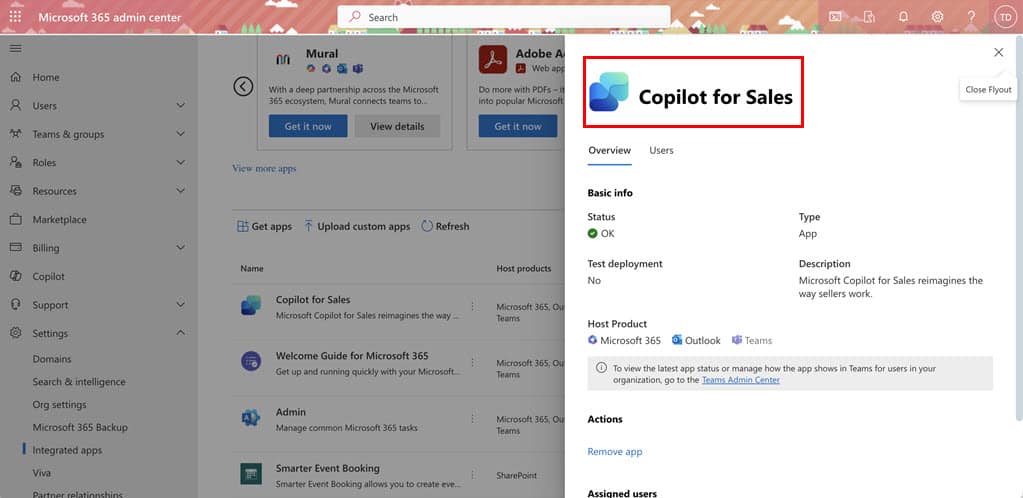Image resolution: width=1023 pixels, height=498 pixels.
Task: Click the Home icon in sidebar
Action: [16, 77]
